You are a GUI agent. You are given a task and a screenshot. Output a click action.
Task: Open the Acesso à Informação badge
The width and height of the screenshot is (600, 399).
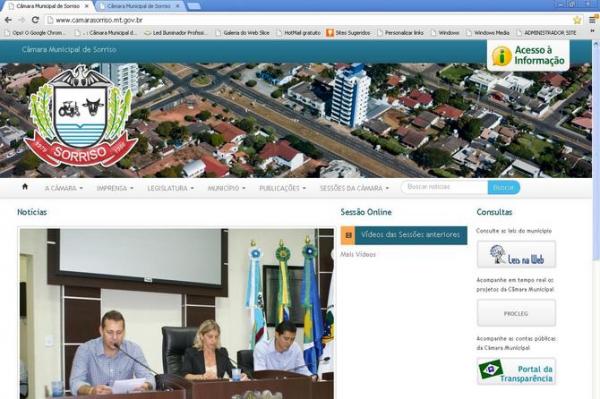click(528, 56)
